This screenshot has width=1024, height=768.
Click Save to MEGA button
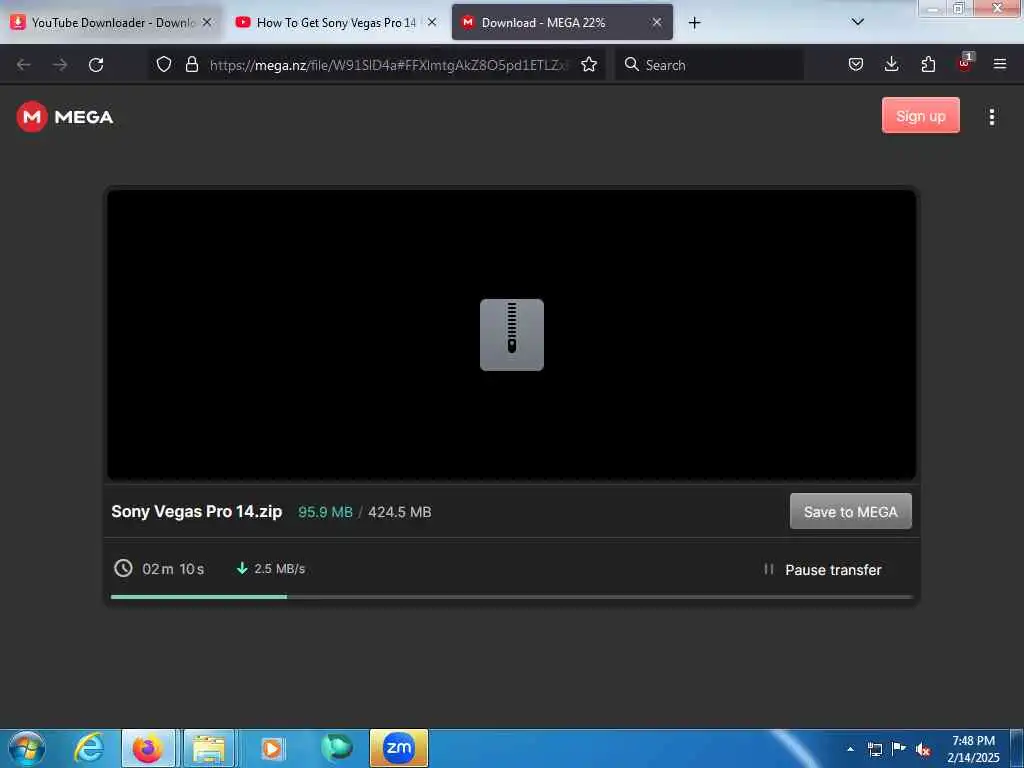(x=851, y=511)
